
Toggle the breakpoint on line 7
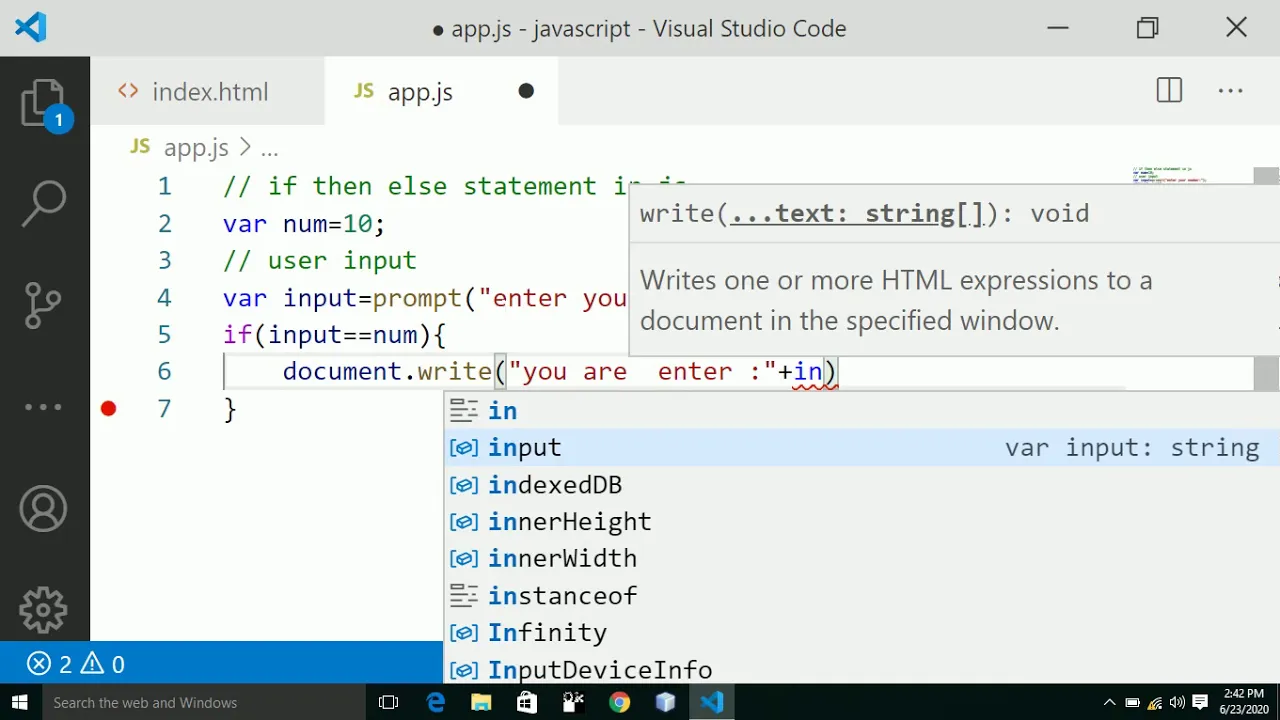pos(108,408)
